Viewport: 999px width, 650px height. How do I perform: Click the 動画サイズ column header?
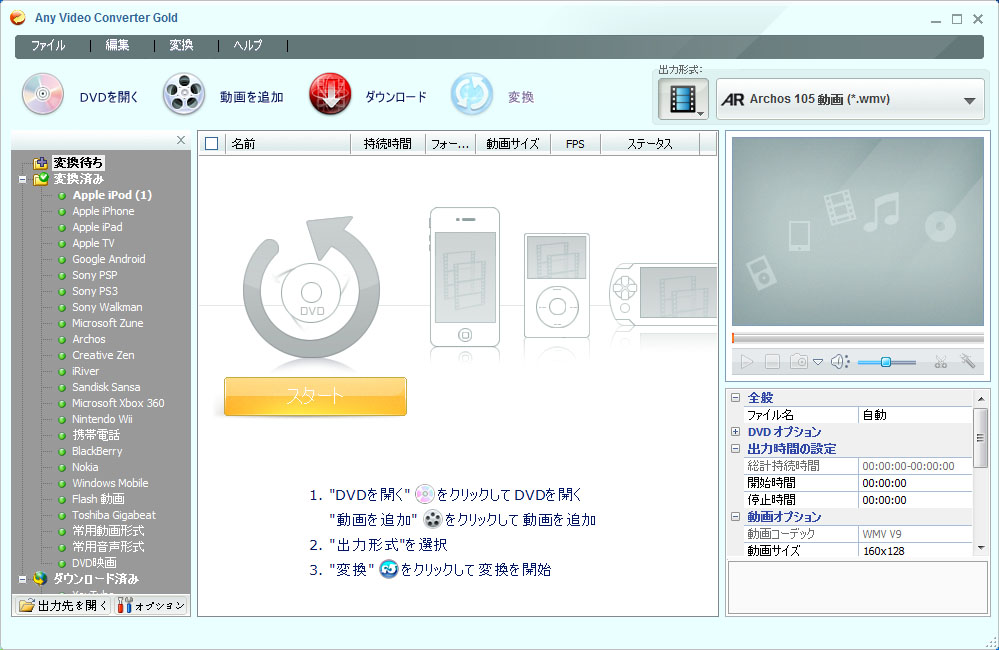pos(512,144)
